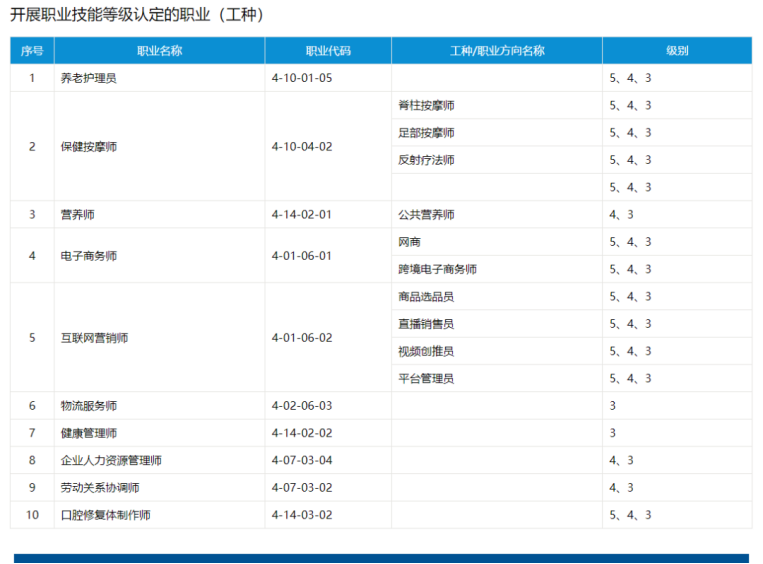
Task: Click sequence number 10
Action: pos(32,515)
